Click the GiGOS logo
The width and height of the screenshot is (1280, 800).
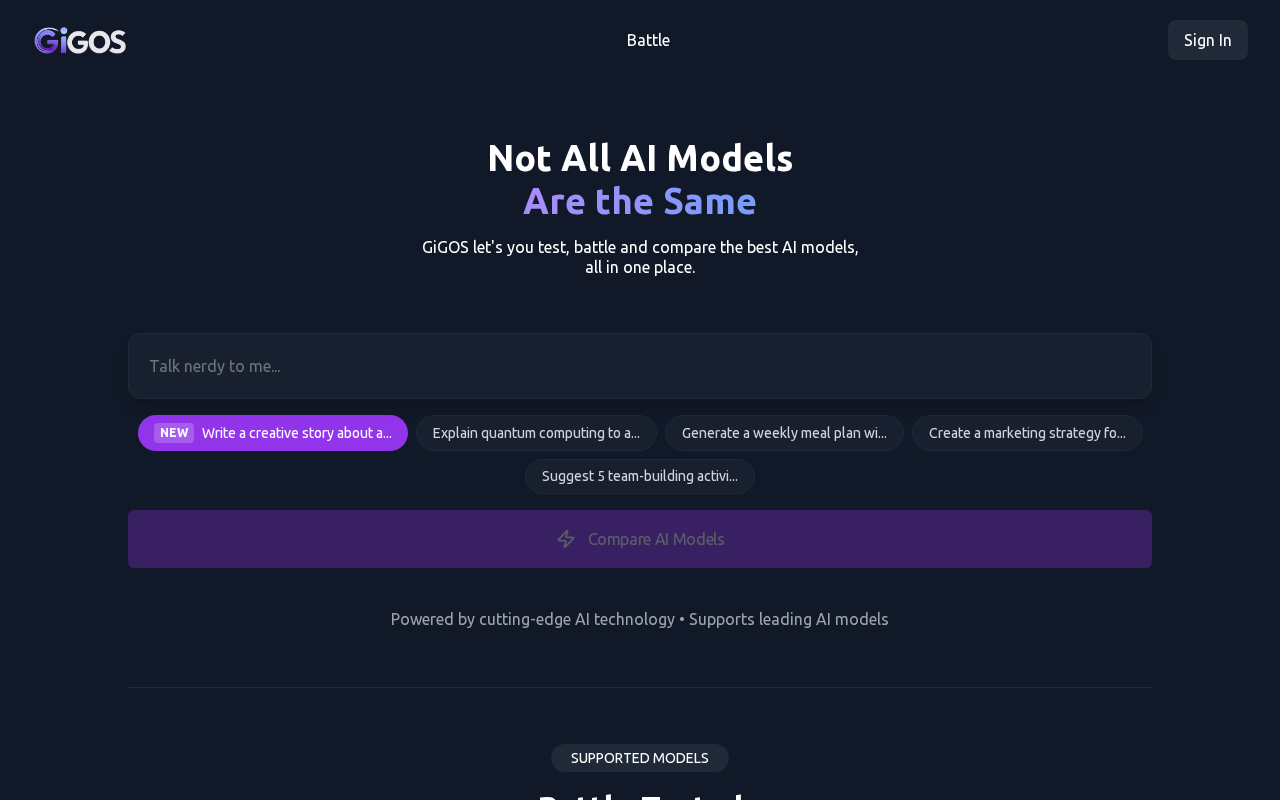coord(80,41)
